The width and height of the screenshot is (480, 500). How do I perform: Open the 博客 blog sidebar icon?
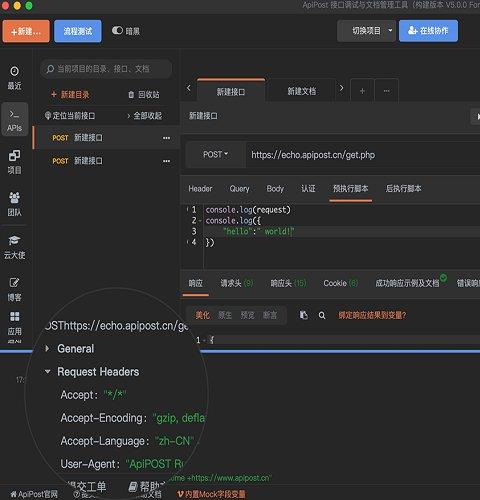[x=14, y=289]
